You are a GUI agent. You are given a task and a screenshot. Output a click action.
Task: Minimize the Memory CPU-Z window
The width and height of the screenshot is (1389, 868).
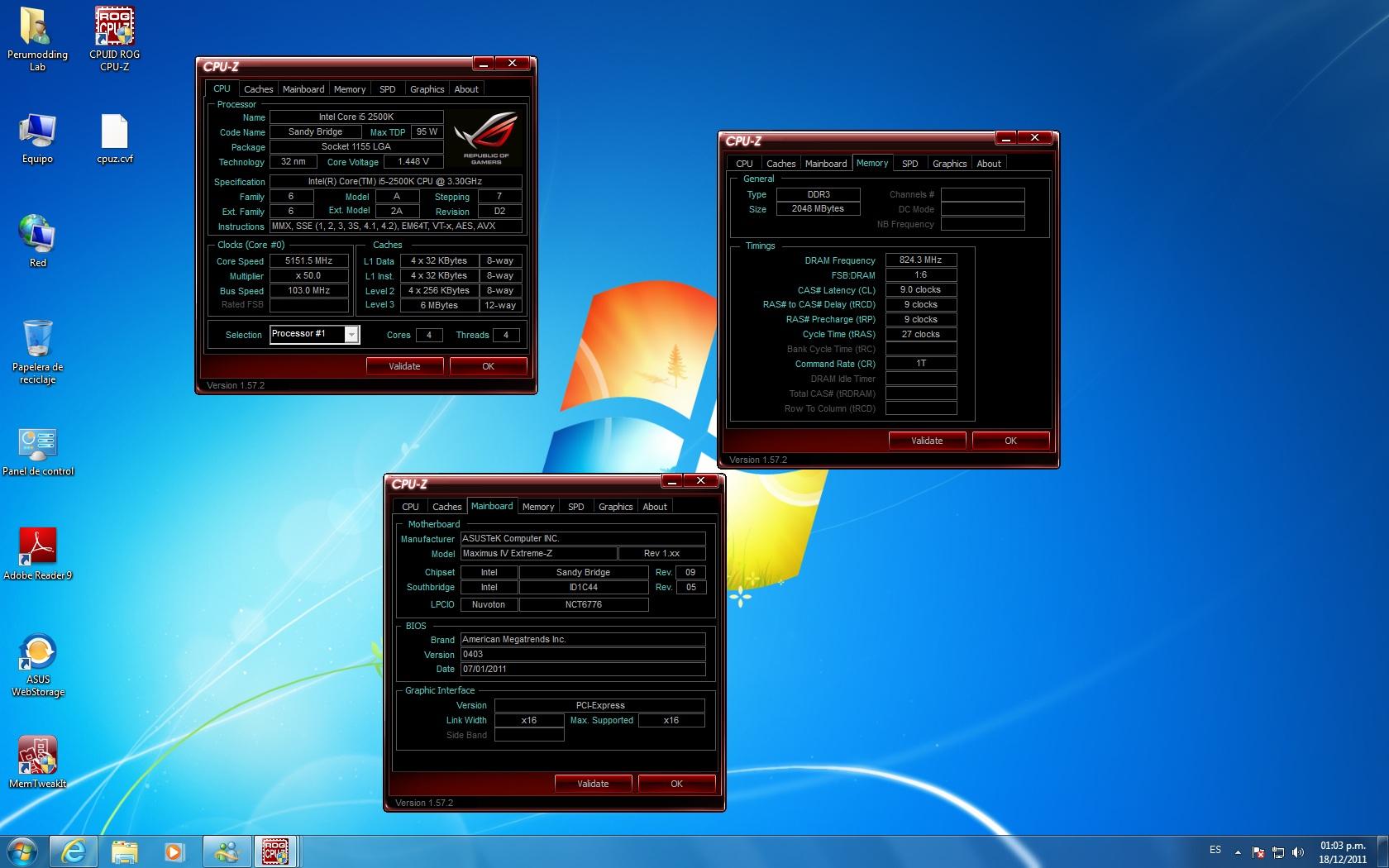1005,137
